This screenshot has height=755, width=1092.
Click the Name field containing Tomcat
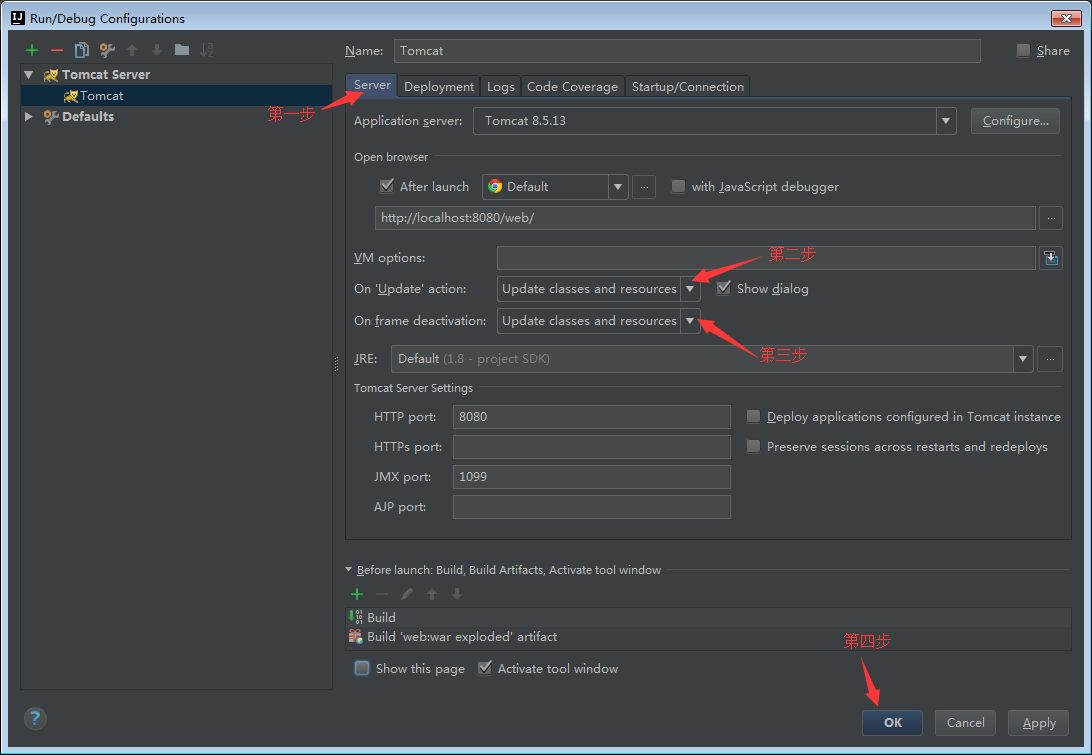point(687,51)
